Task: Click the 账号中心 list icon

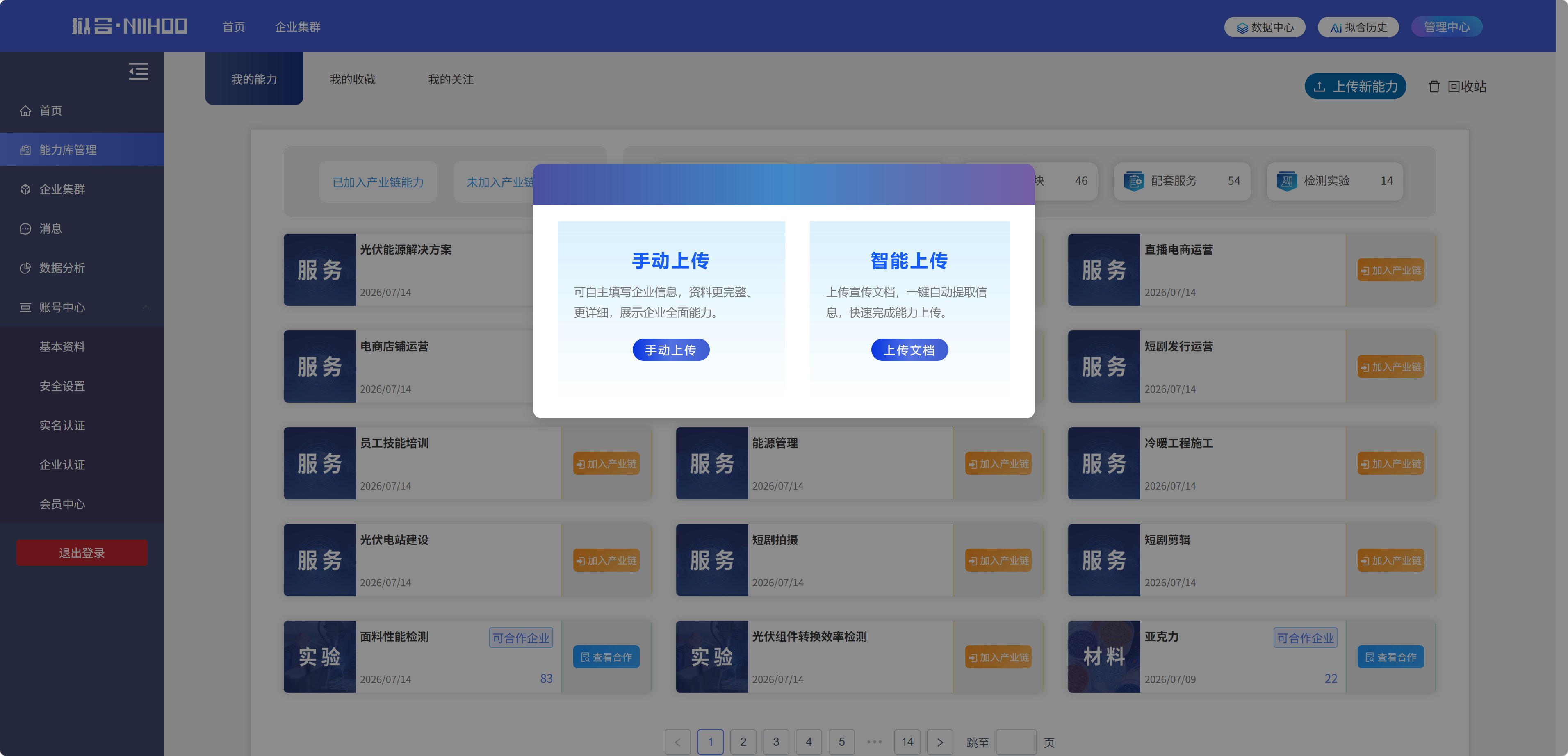Action: tap(25, 307)
